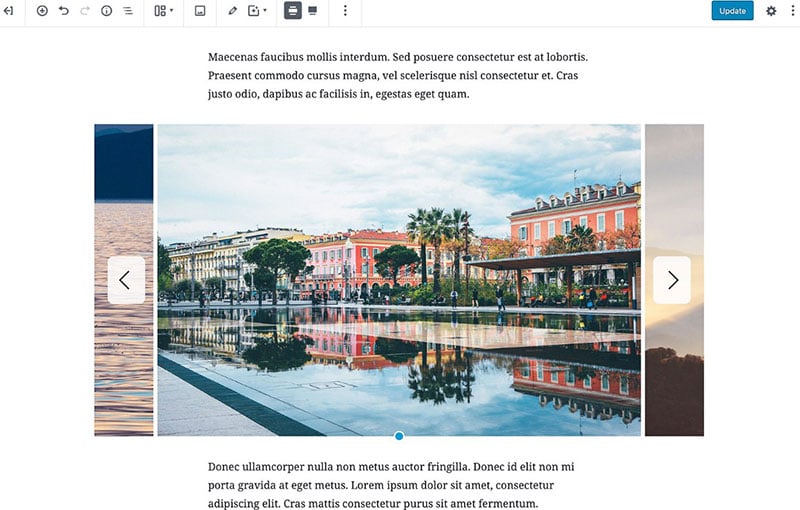Screen dimensions: 800x510
Task: Toggle the wide width alignment
Action: (x=293, y=11)
